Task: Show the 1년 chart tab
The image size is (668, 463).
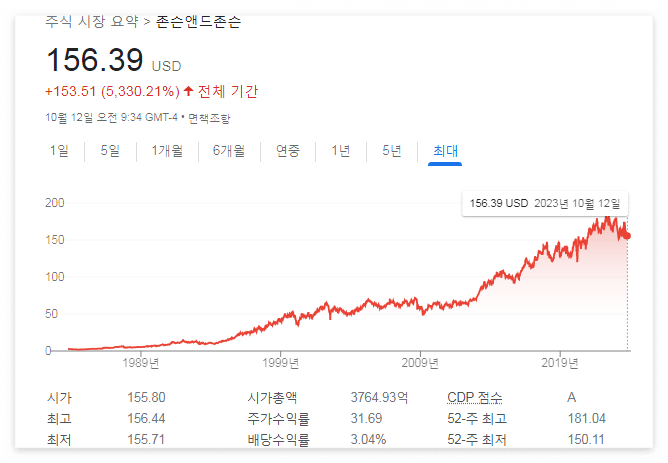Action: point(341,151)
